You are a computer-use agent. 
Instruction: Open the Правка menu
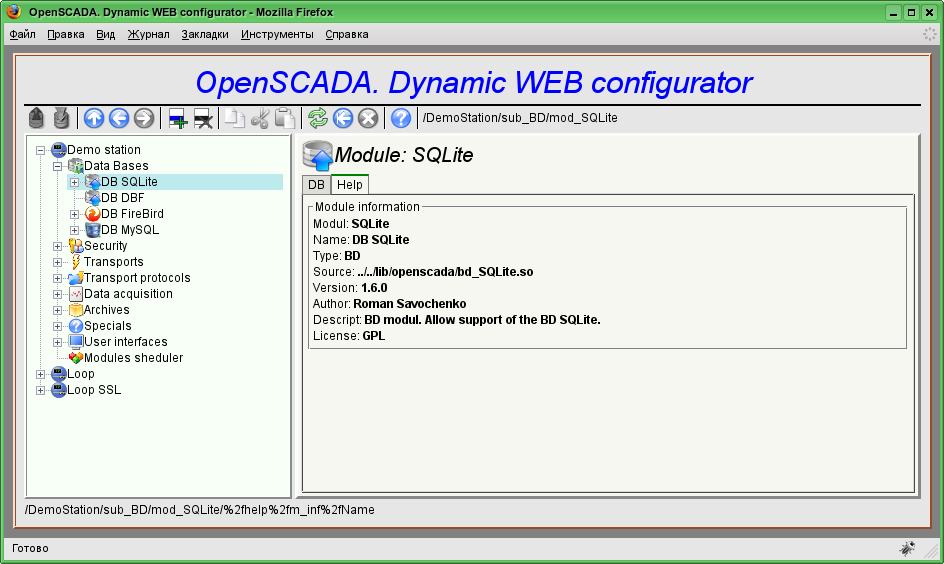point(66,34)
